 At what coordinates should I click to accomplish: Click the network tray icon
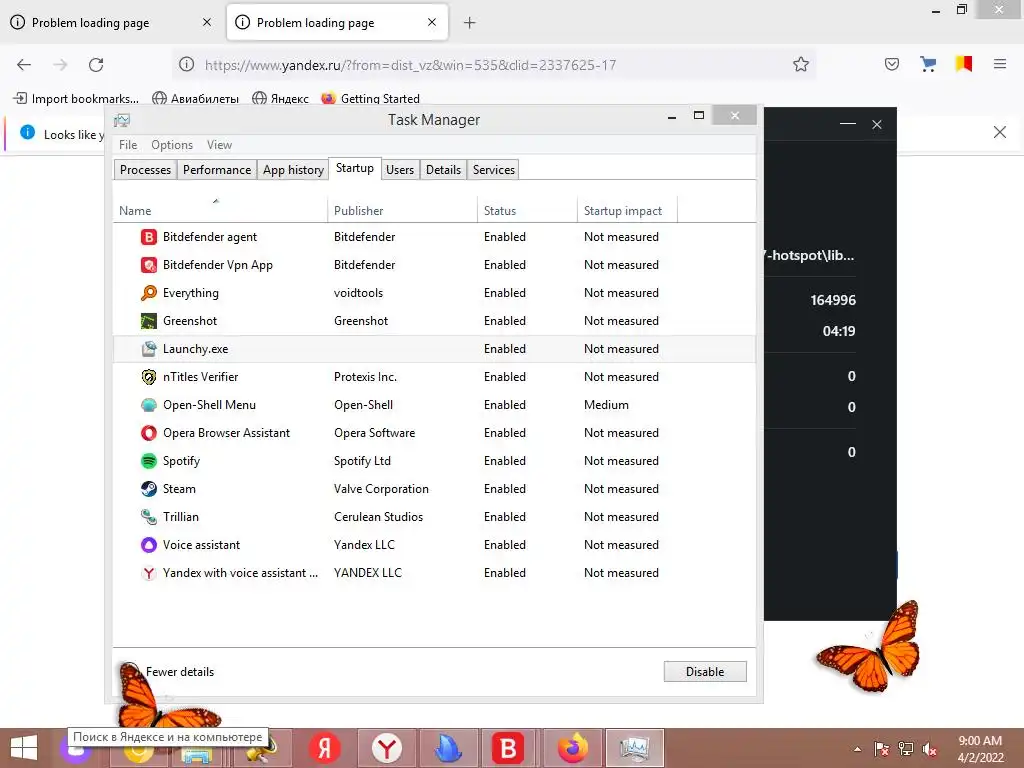coord(906,749)
